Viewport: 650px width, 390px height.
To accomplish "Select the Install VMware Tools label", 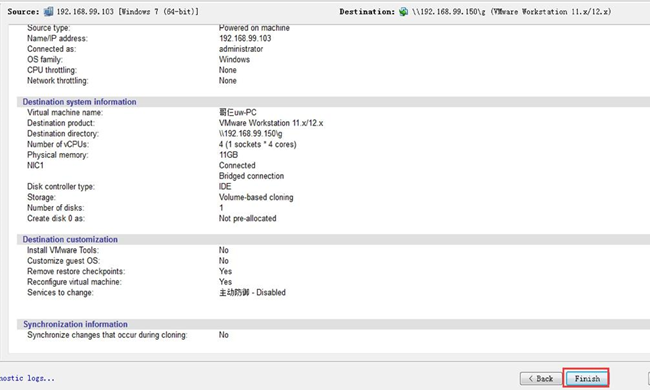I will [x=63, y=250].
